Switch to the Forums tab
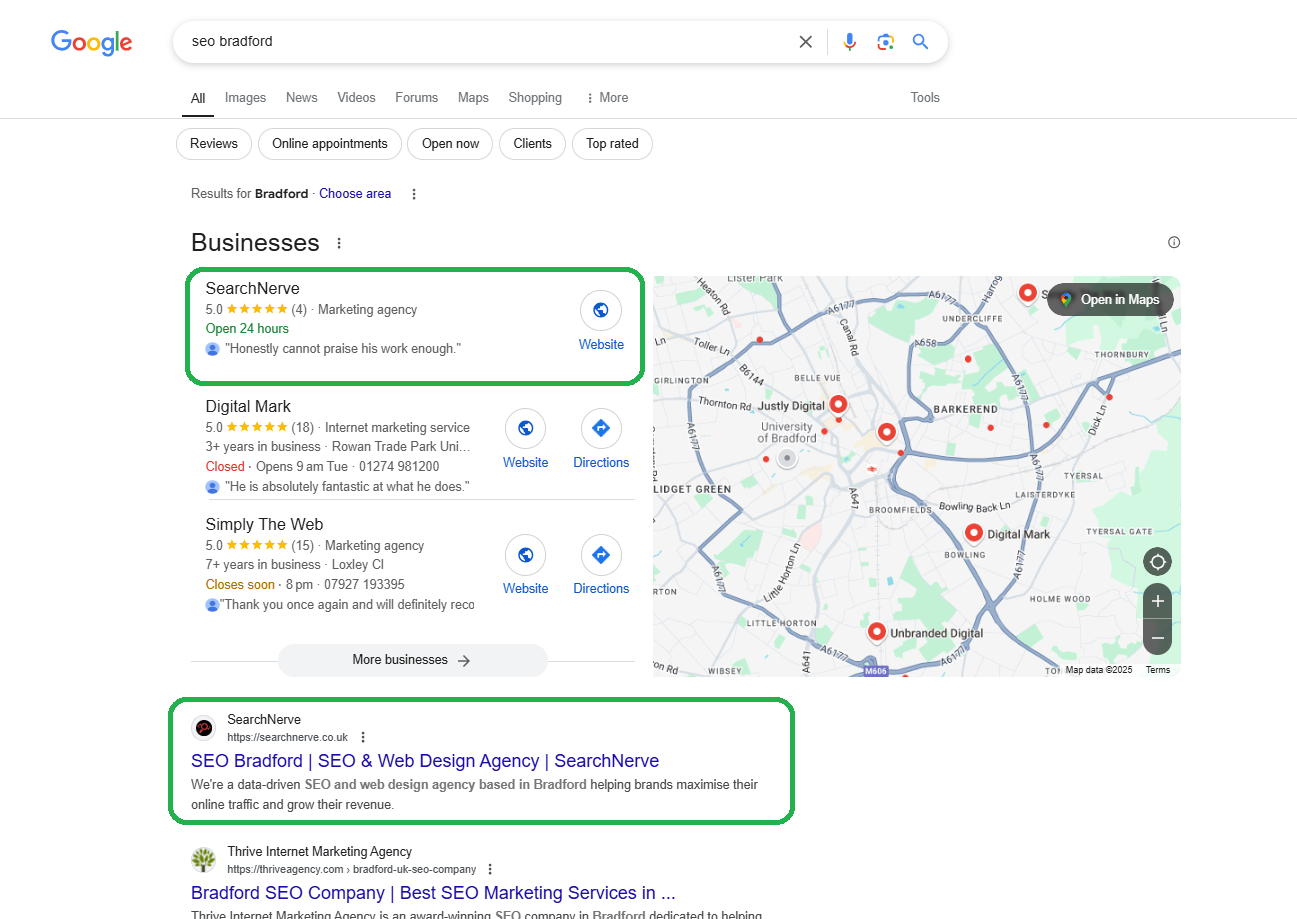The image size is (1297, 919). point(416,98)
